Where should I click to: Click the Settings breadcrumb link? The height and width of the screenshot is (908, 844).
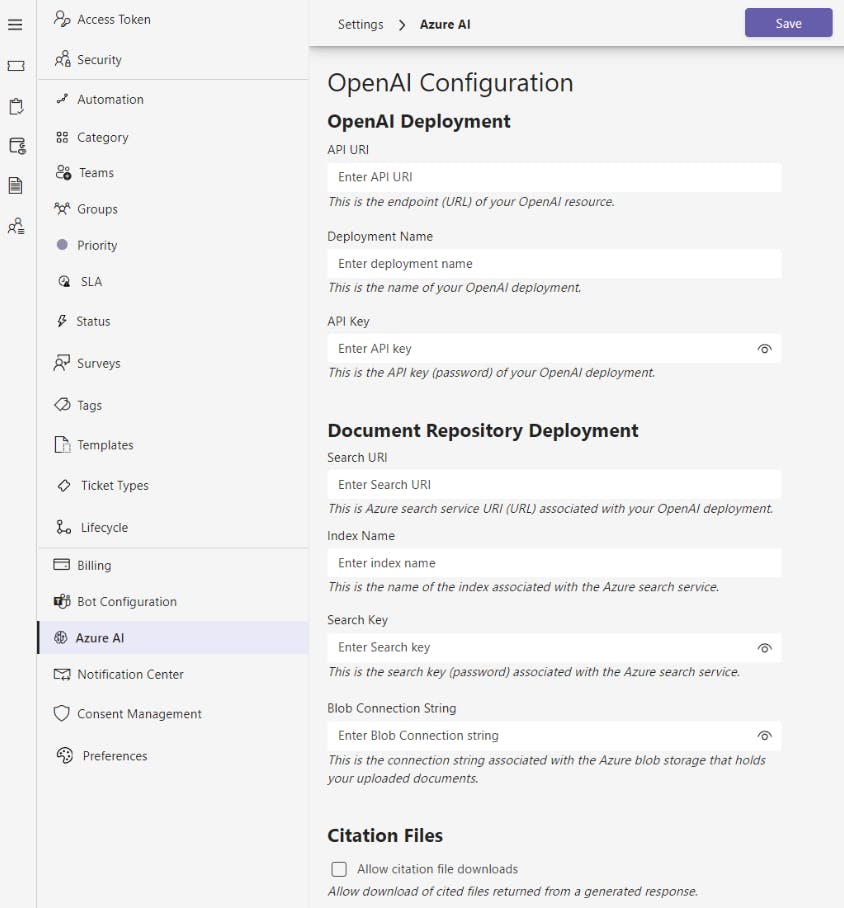click(x=360, y=24)
